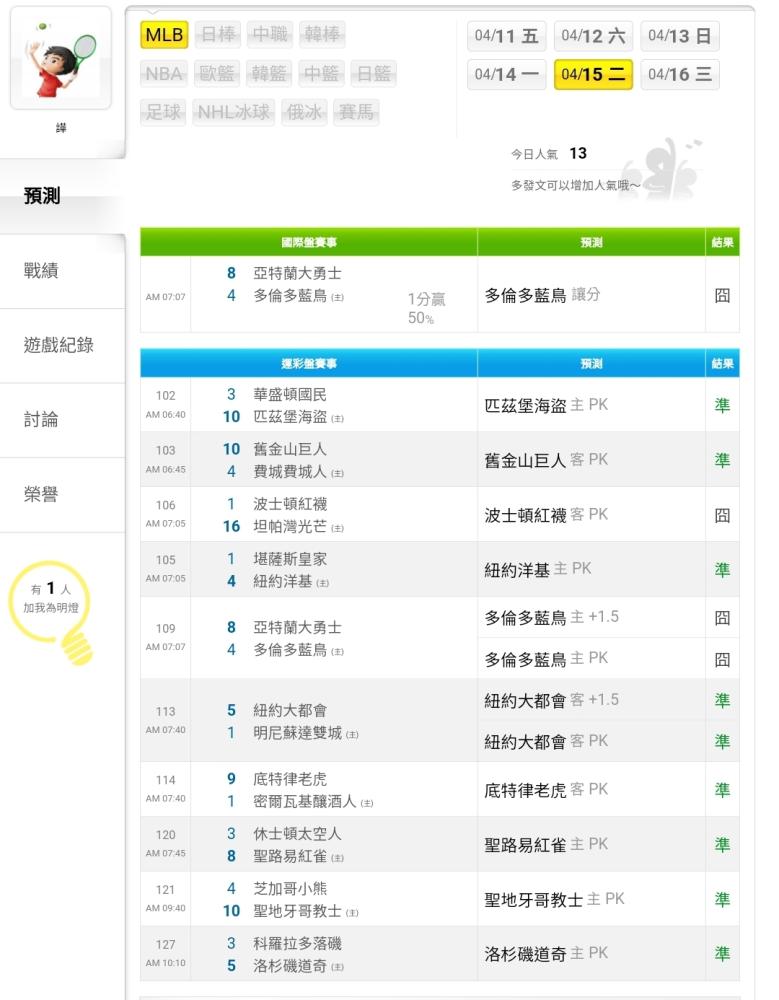
Task: Click 華盛頓國民 team name in game 102
Action: coord(290,394)
